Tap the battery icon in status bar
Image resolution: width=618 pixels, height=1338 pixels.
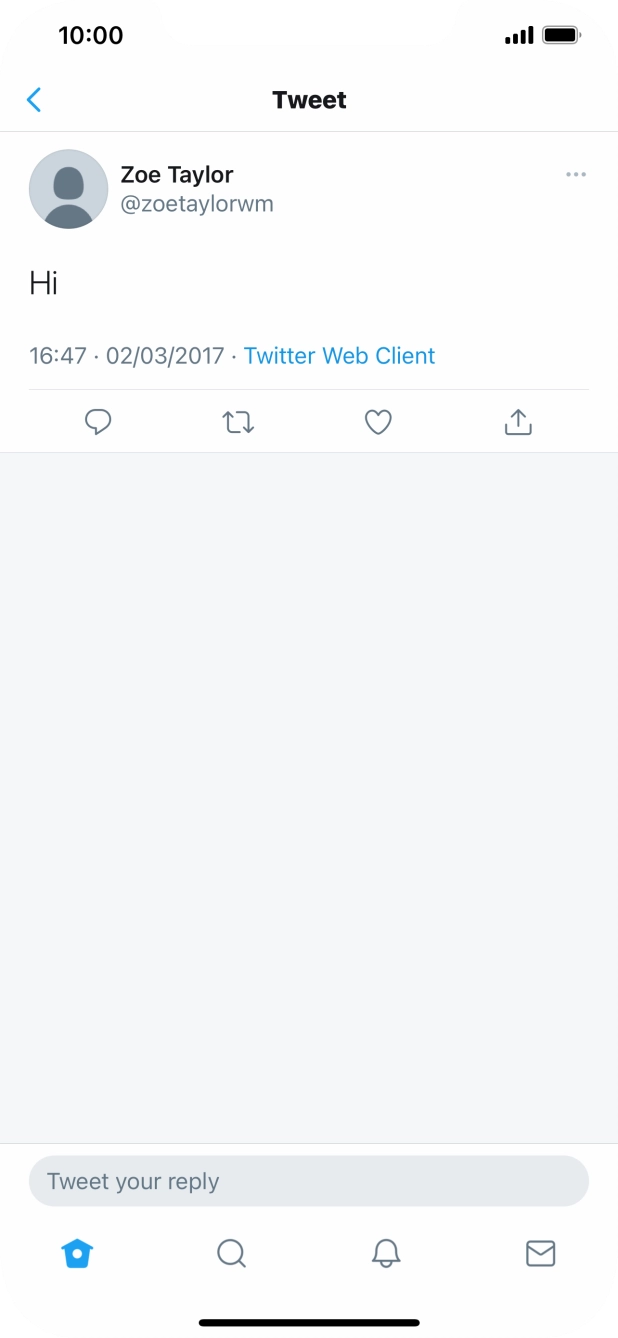click(561, 36)
